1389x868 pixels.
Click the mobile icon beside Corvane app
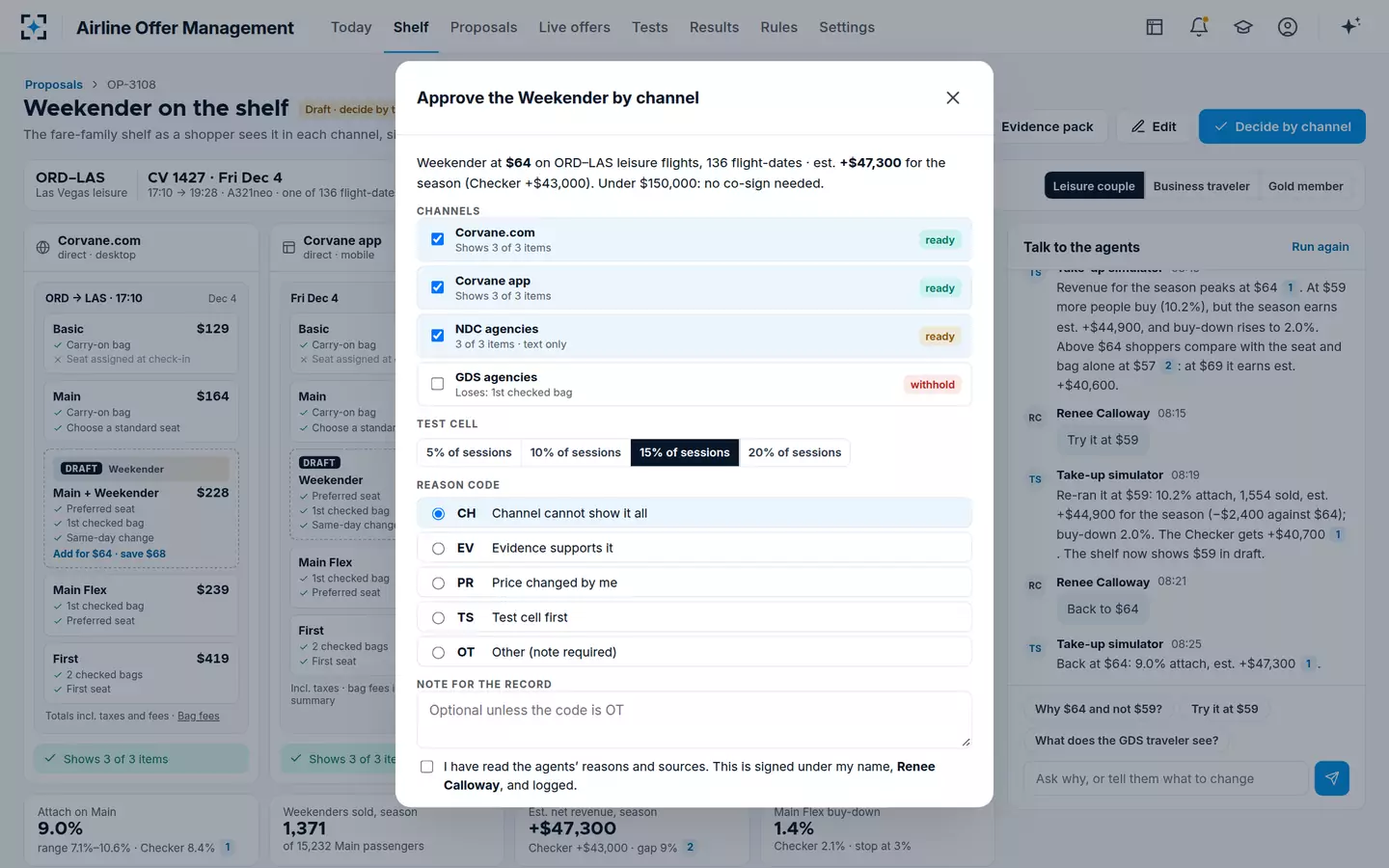point(288,248)
